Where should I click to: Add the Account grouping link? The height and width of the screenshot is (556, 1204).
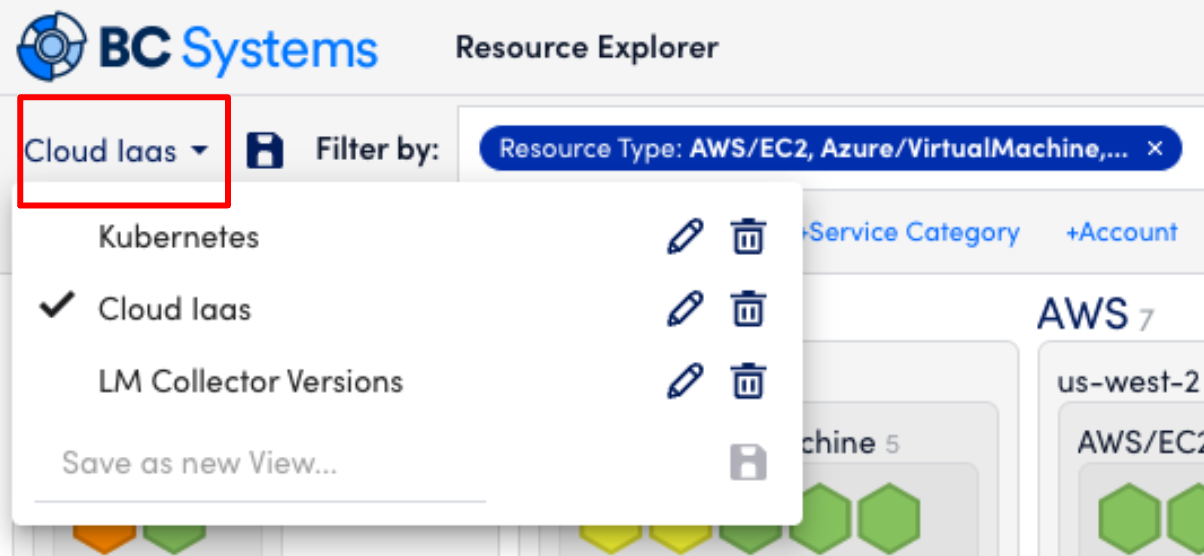(x=1121, y=233)
